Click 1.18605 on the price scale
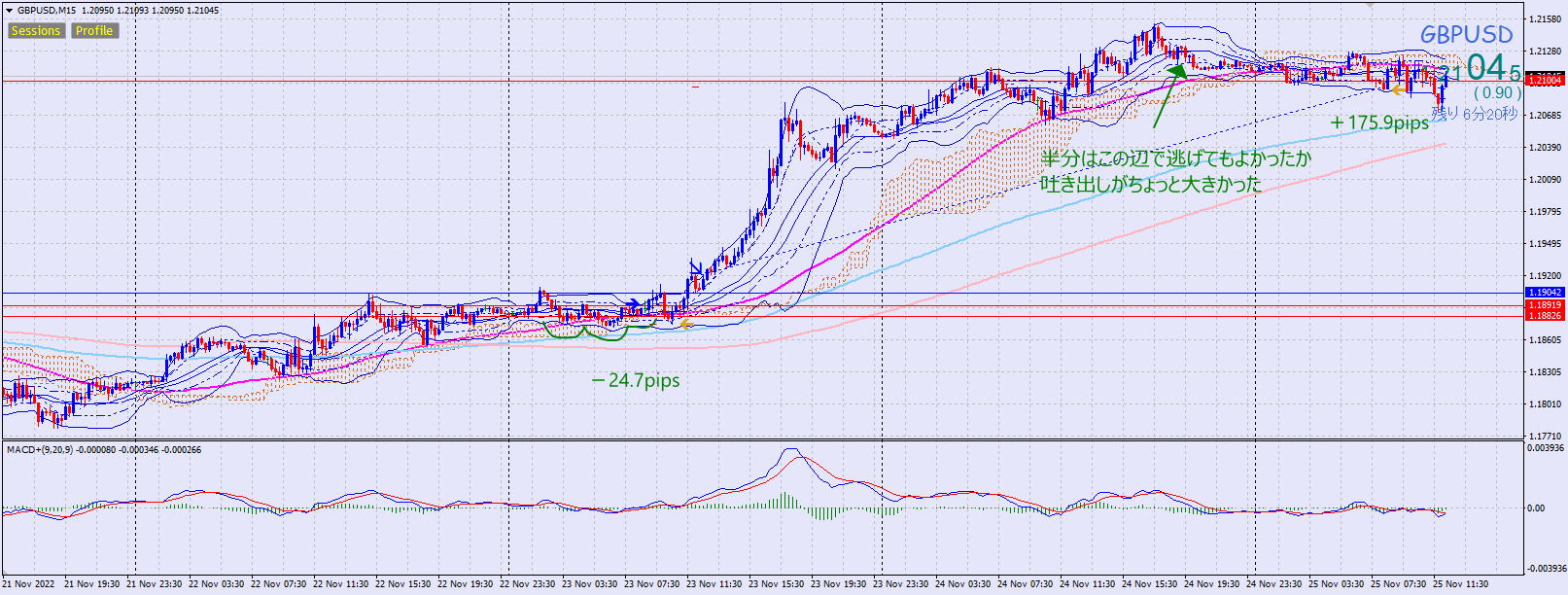The width and height of the screenshot is (1568, 595). click(x=1546, y=340)
